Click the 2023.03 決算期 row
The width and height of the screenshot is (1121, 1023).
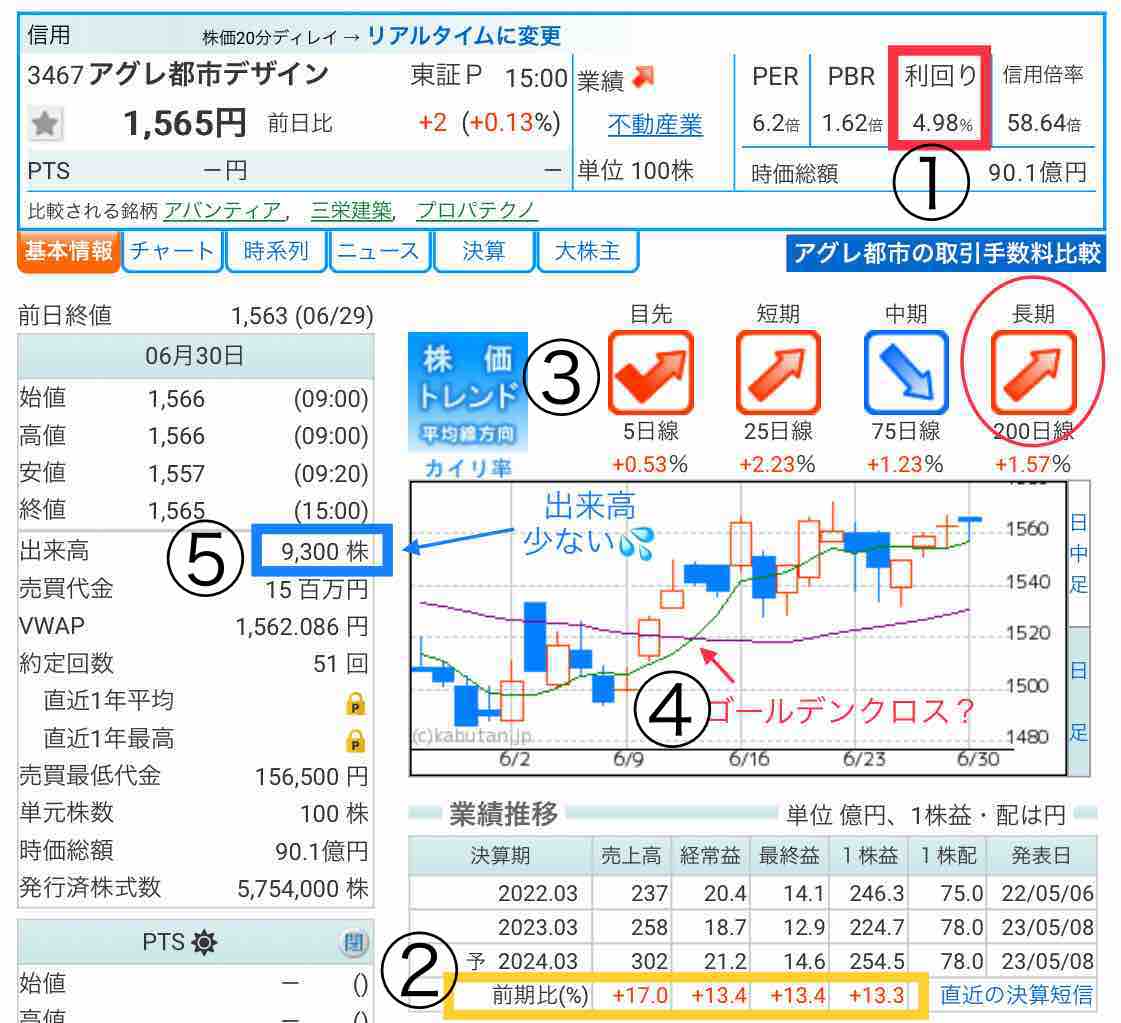[752, 927]
